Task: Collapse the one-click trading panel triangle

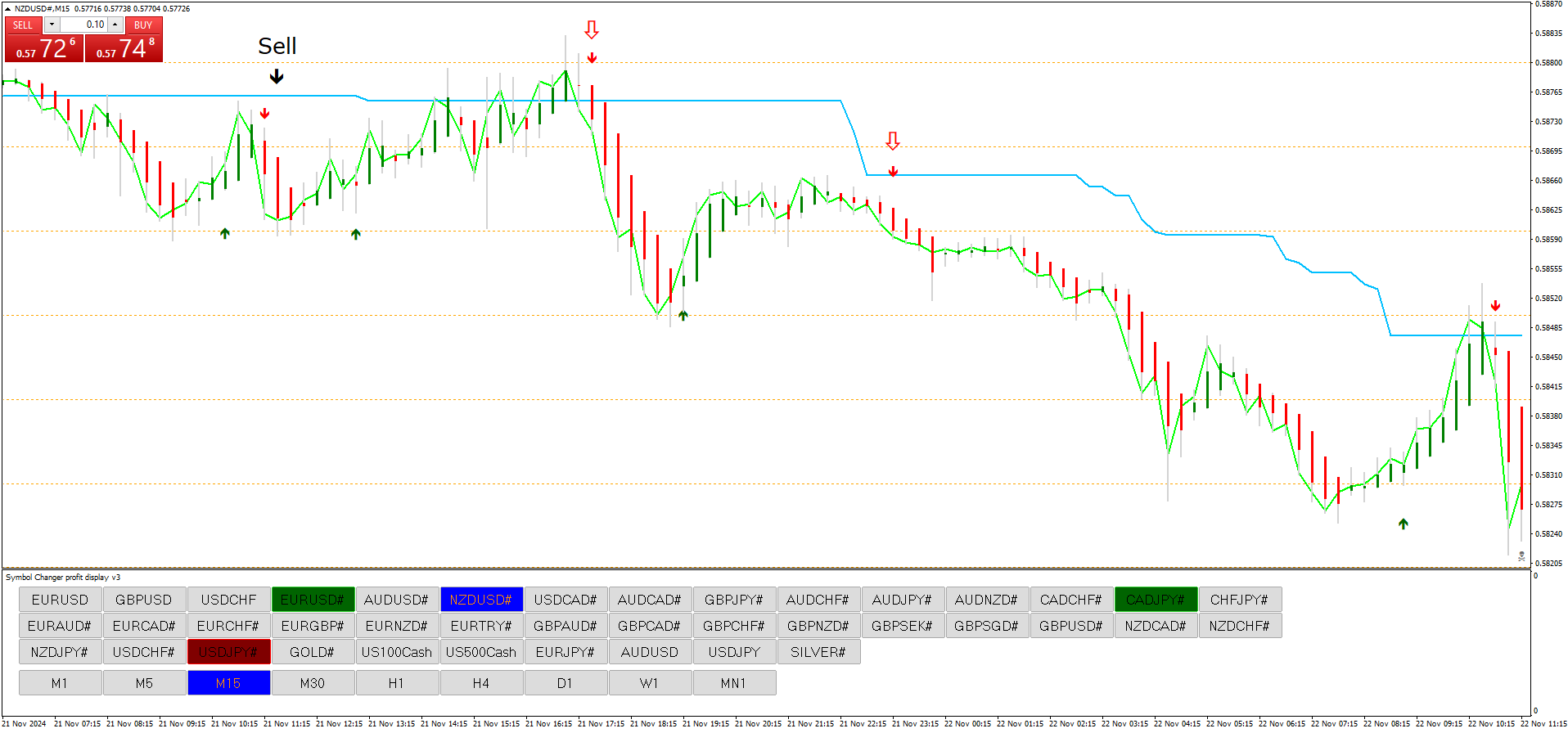Action: pyautogui.click(x=7, y=9)
